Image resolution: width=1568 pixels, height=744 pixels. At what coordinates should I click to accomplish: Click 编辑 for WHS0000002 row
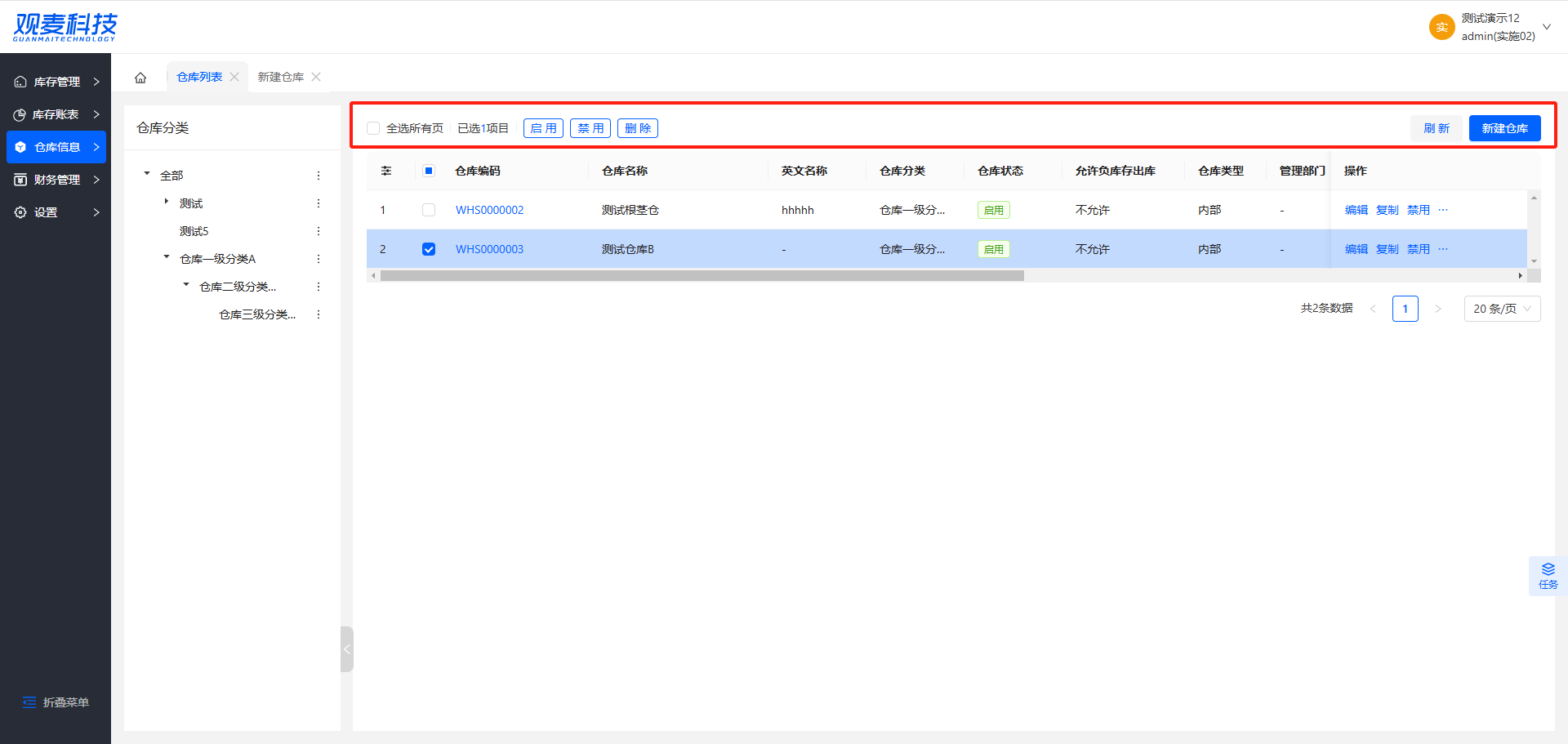[1356, 210]
